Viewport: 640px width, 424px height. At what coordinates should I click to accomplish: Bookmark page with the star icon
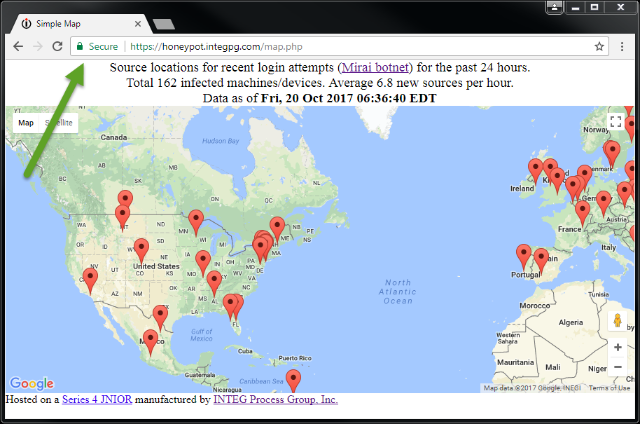click(599, 47)
